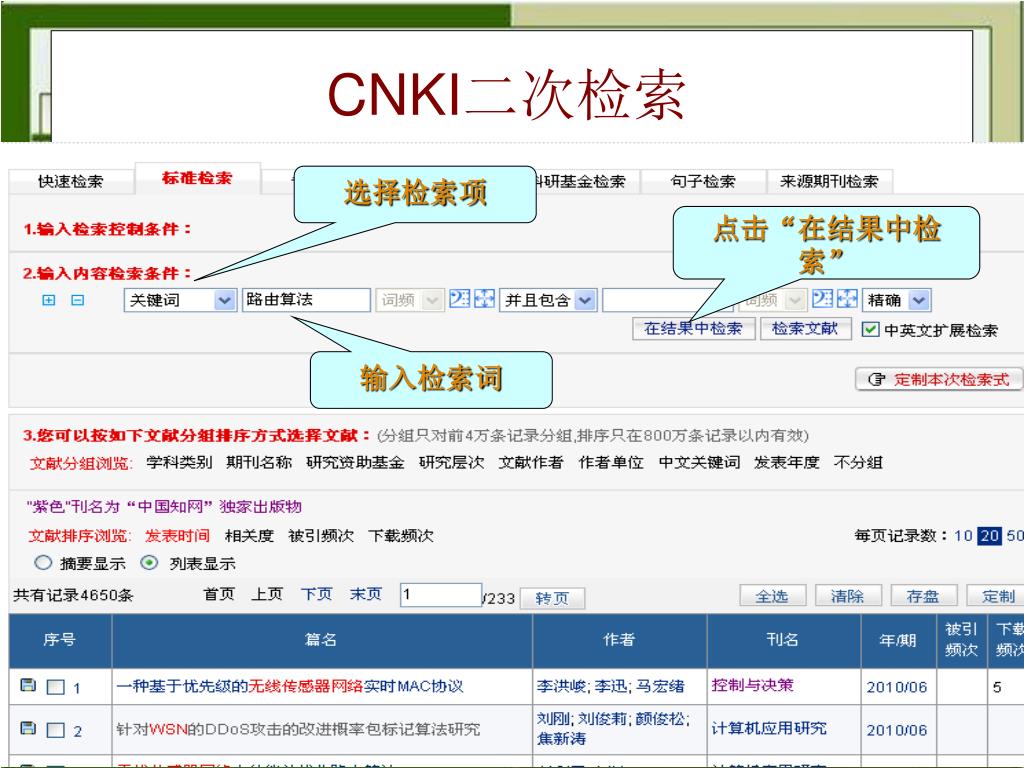The height and width of the screenshot is (768, 1024).
Task: Go to 末页 last page
Action: pos(366,594)
